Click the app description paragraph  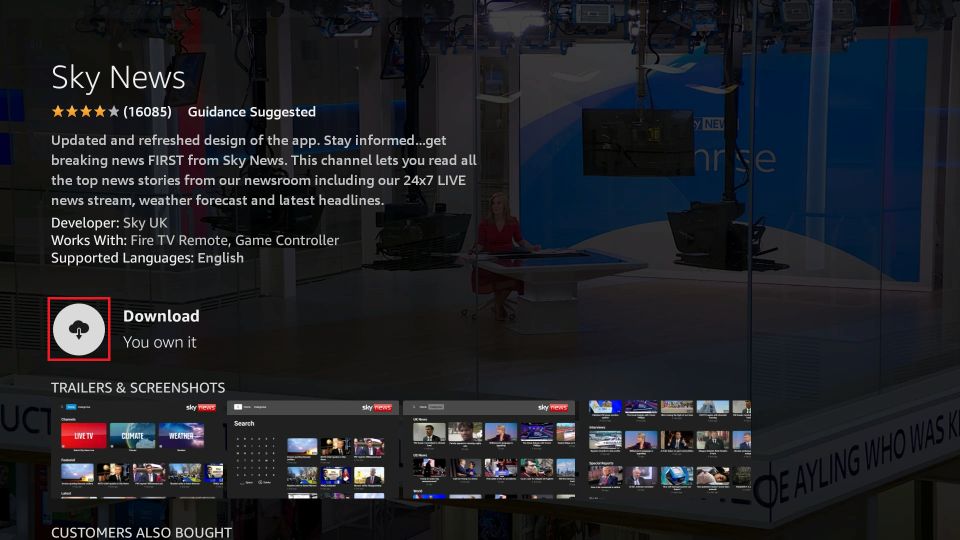[x=264, y=170]
